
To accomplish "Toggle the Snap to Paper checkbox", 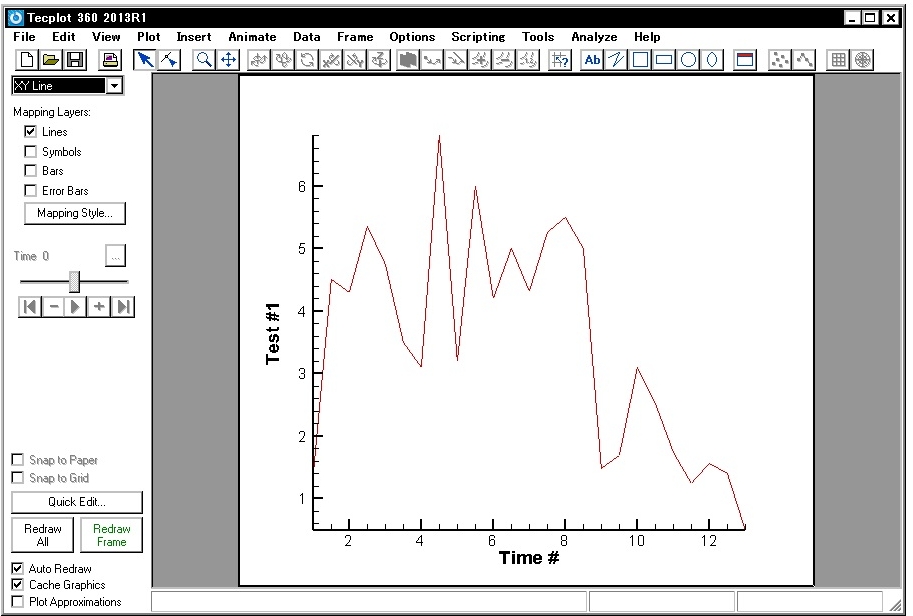I will point(17,460).
